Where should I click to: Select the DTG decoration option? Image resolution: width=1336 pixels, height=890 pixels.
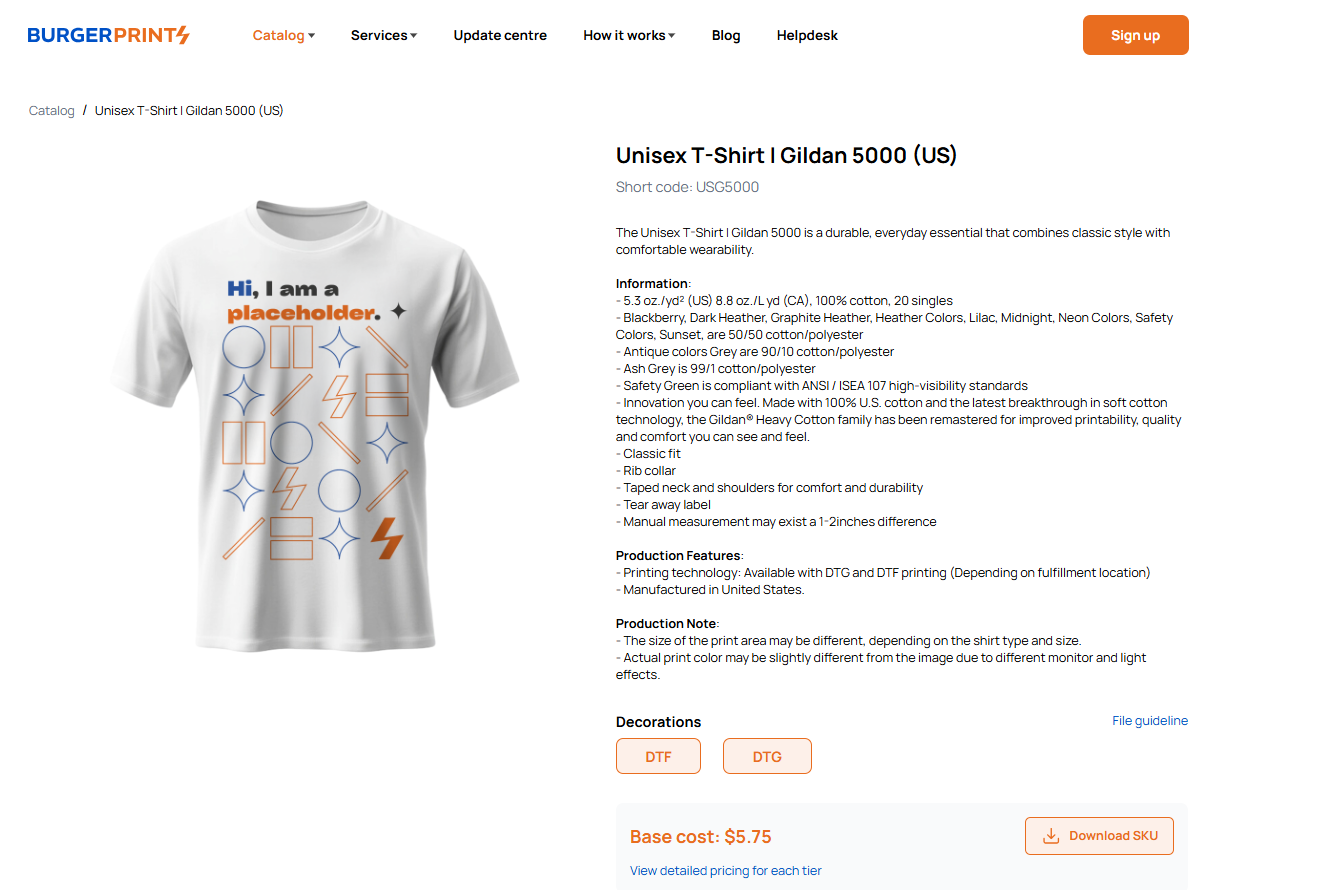[767, 756]
